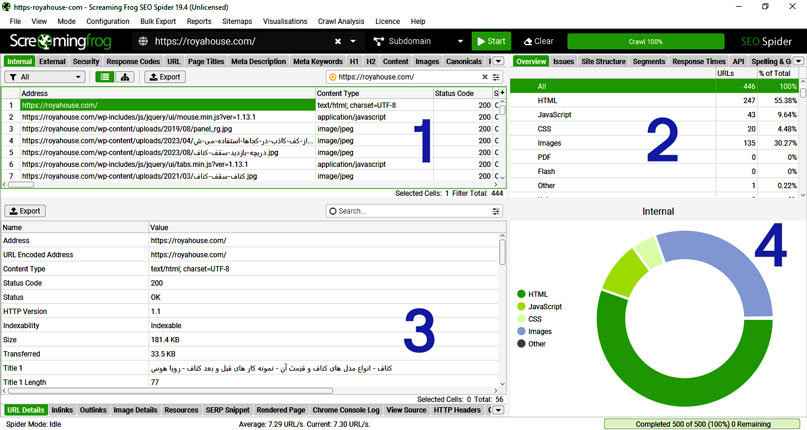
Task: Click the Clear button
Action: 538,41
